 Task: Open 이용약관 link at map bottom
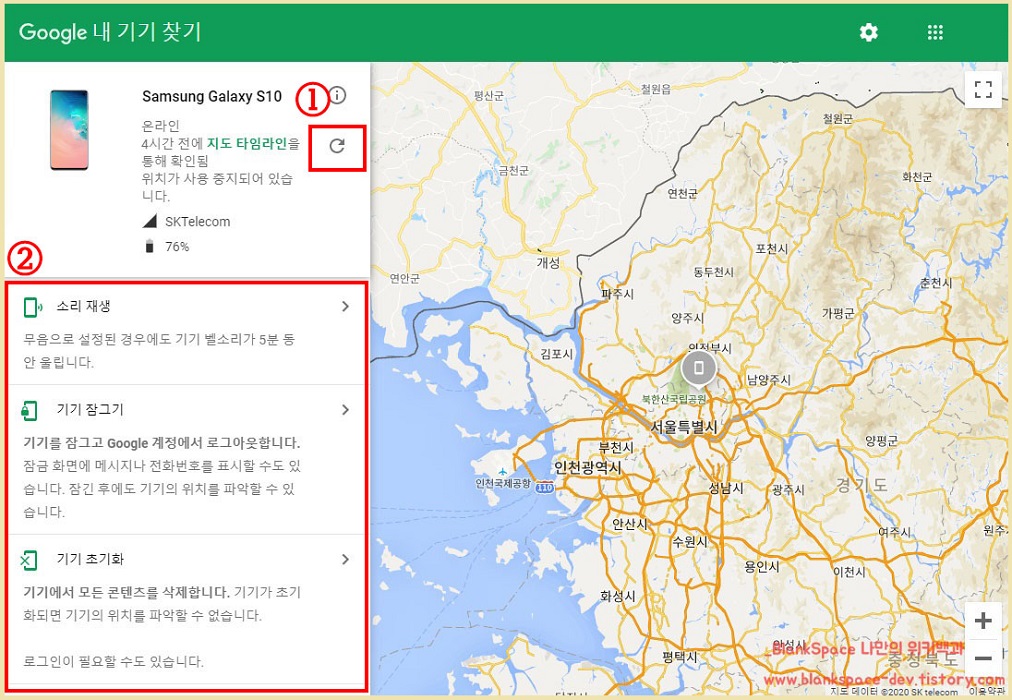[986, 691]
